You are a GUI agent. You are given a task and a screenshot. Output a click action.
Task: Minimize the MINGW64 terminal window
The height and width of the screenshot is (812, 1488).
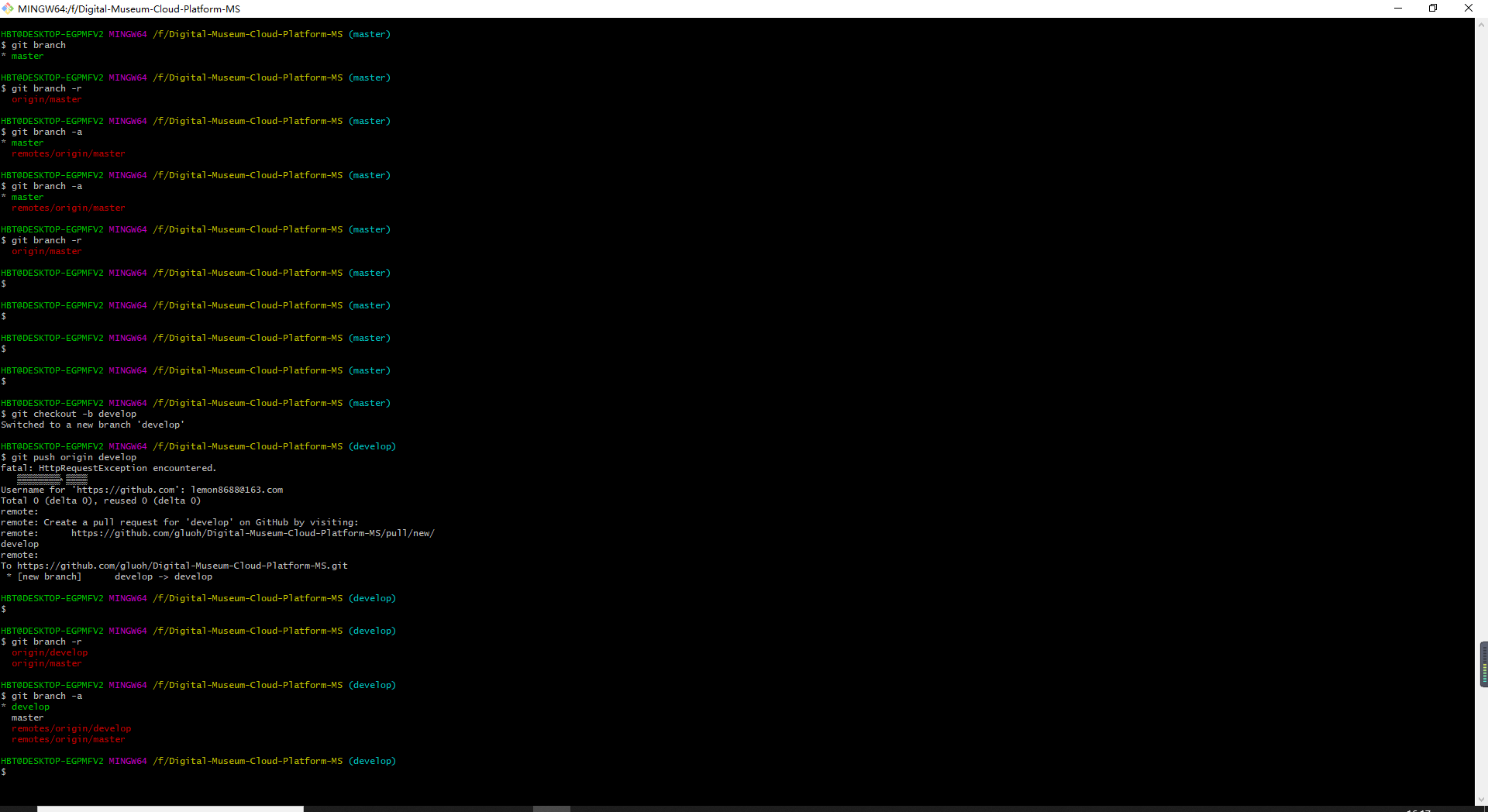pyautogui.click(x=1398, y=9)
